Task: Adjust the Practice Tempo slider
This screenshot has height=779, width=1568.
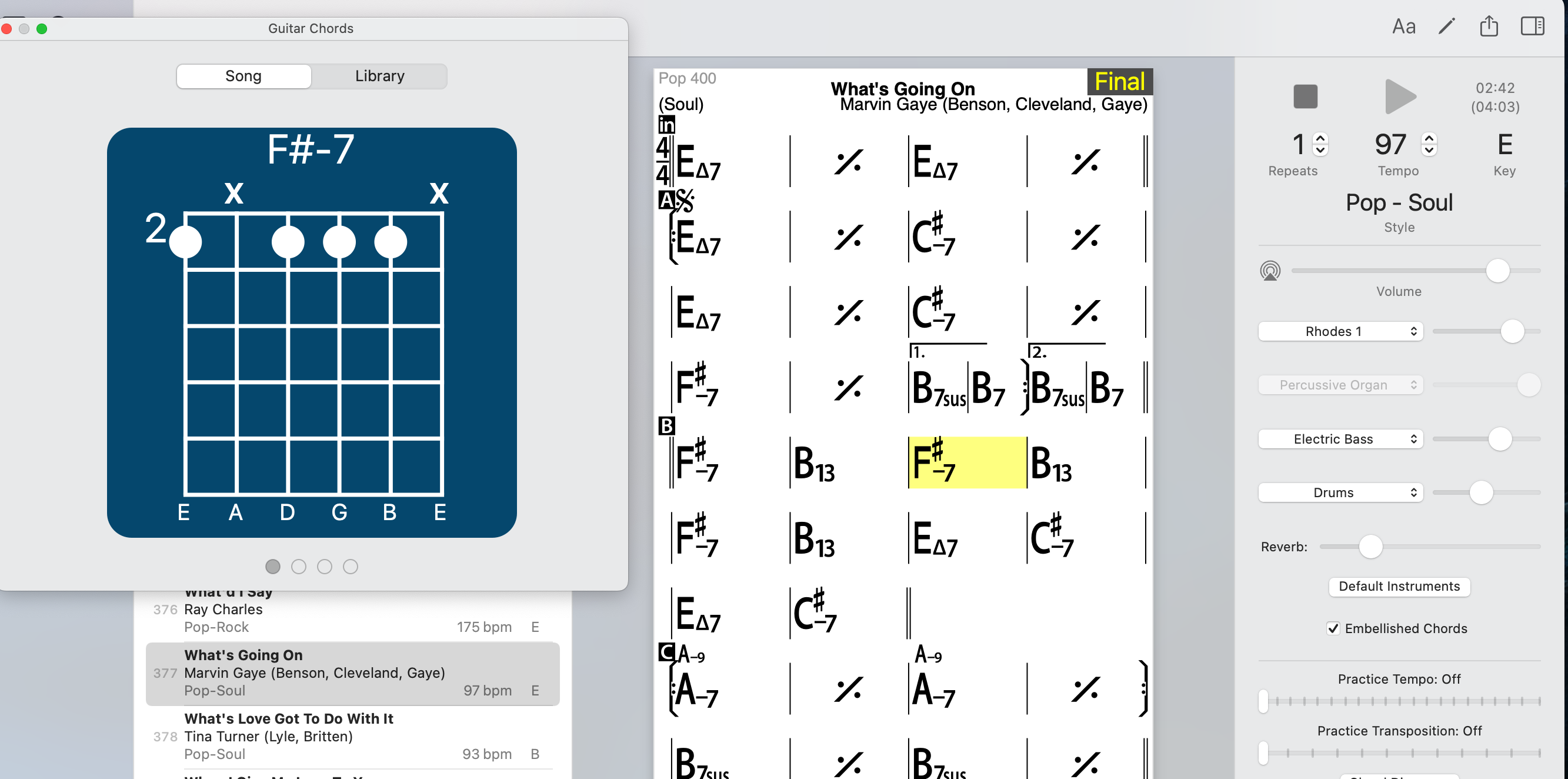Action: coord(1399,701)
